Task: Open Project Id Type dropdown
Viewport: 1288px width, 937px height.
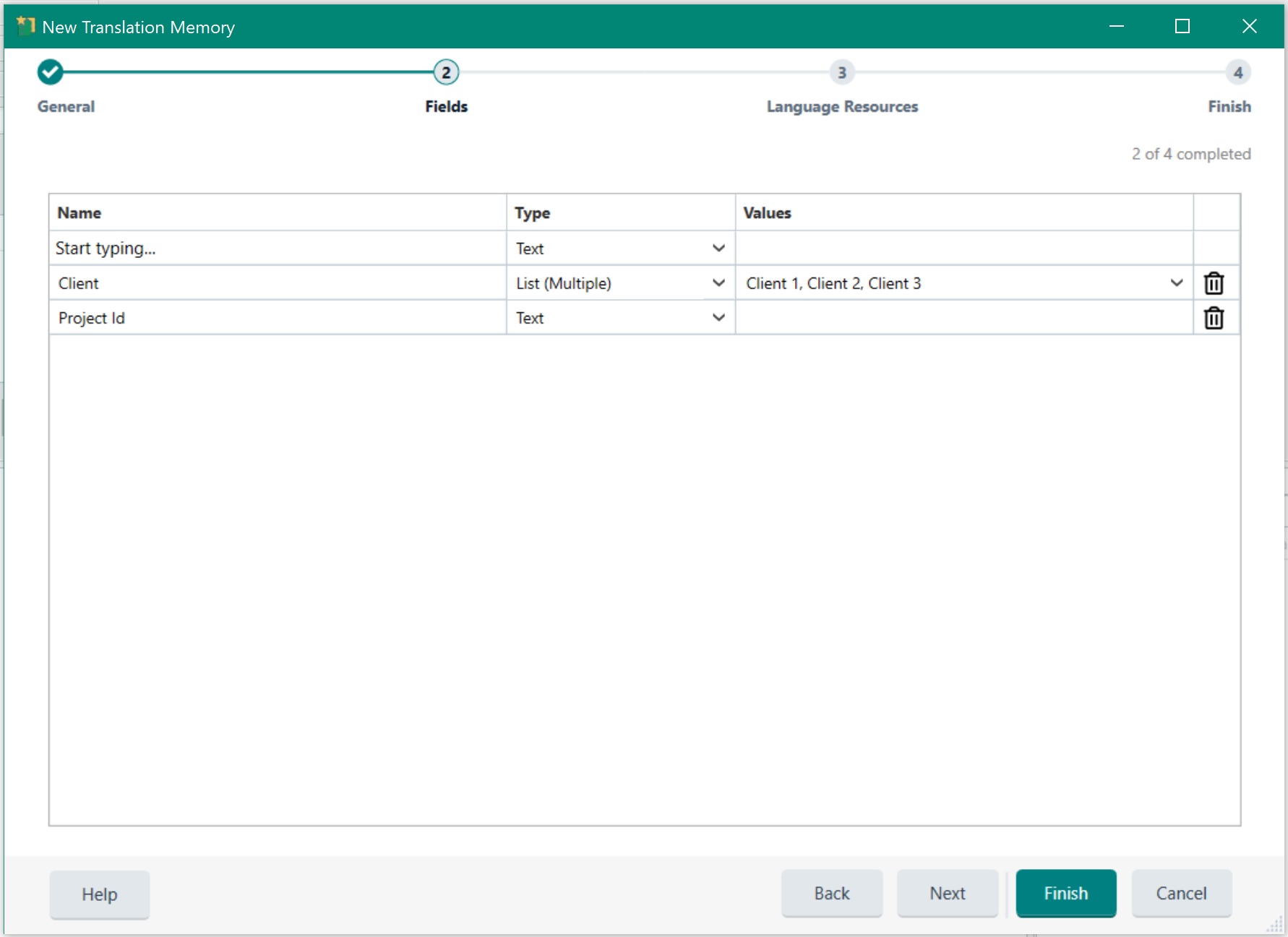Action: (x=718, y=318)
